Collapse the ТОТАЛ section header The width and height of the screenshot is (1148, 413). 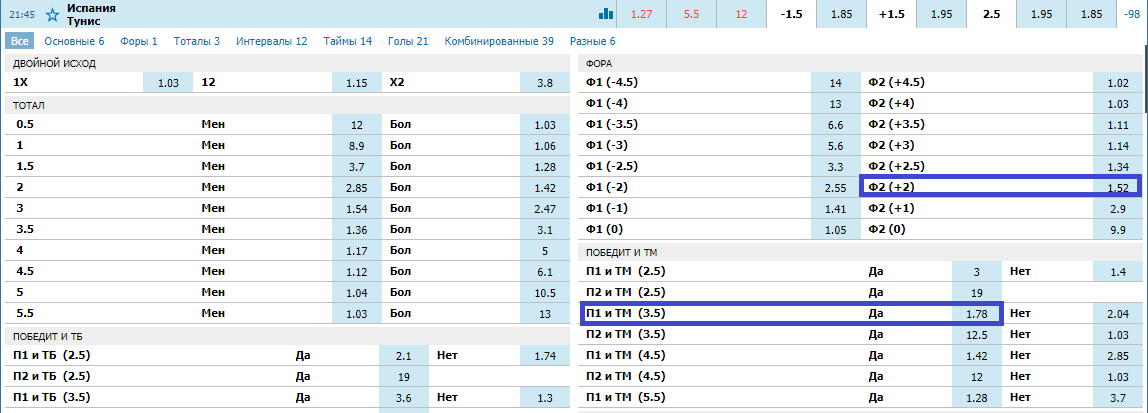pyautogui.click(x=286, y=105)
